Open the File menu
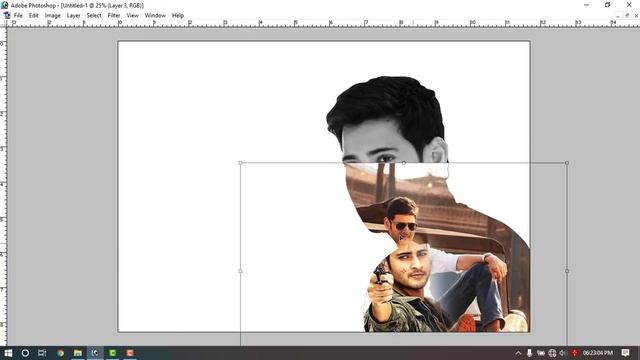 click(18, 16)
